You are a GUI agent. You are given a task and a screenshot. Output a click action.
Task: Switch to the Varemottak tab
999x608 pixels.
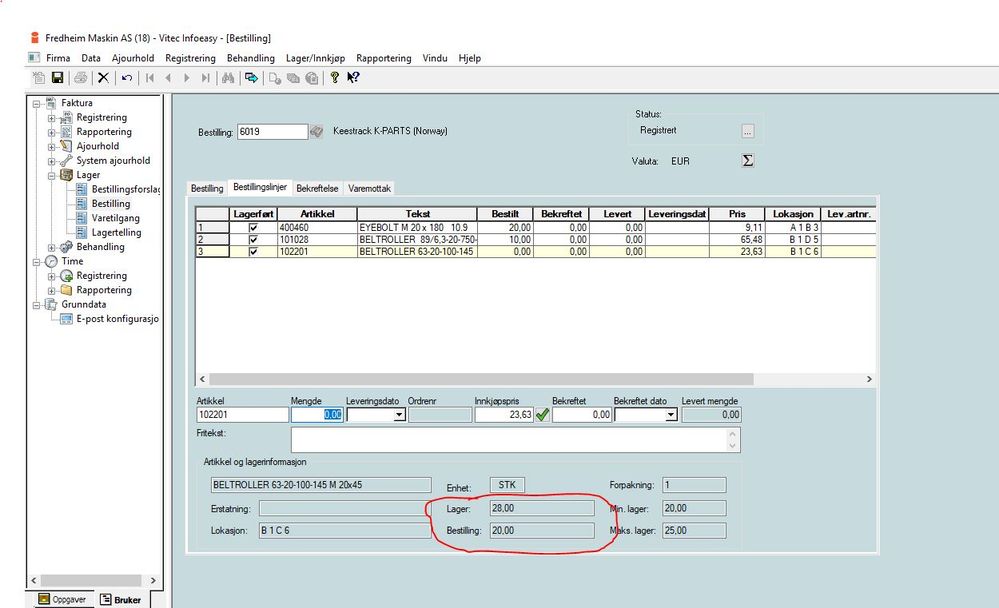[x=370, y=189]
